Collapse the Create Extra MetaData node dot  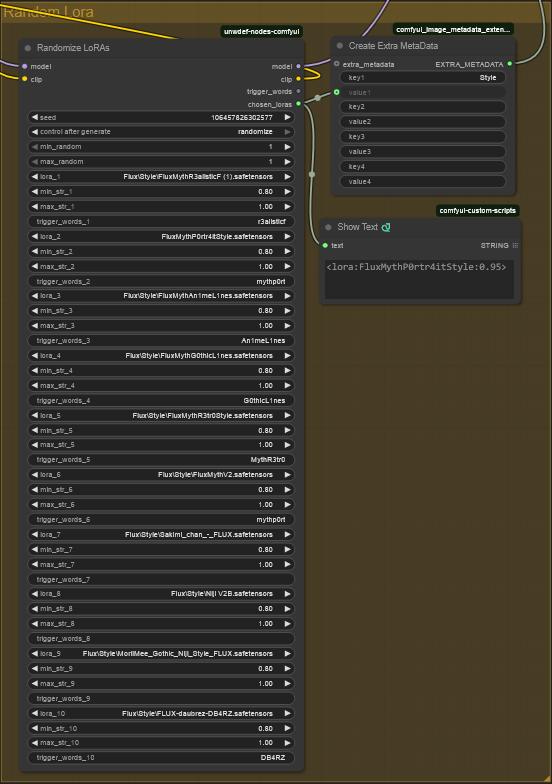(340, 46)
